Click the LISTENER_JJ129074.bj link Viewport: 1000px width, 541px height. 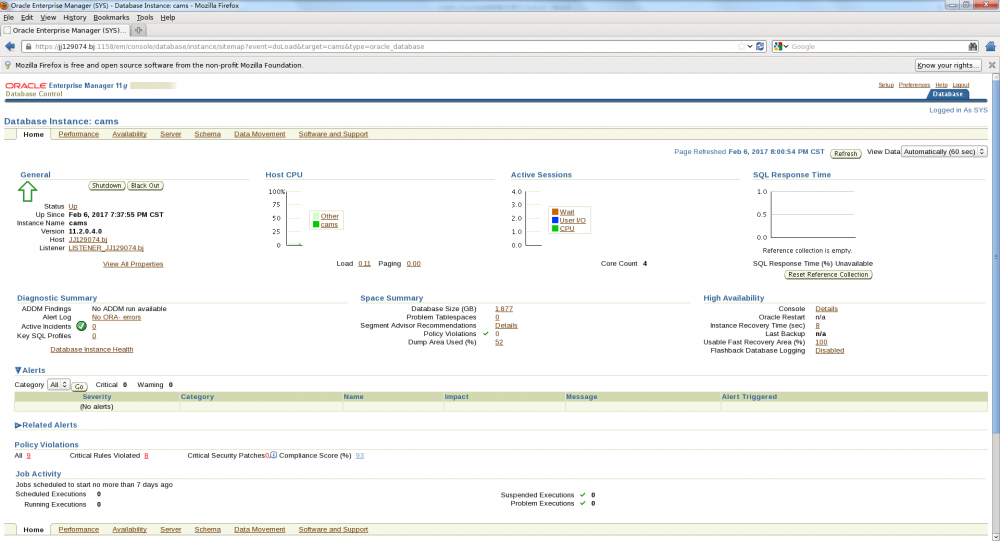point(106,248)
